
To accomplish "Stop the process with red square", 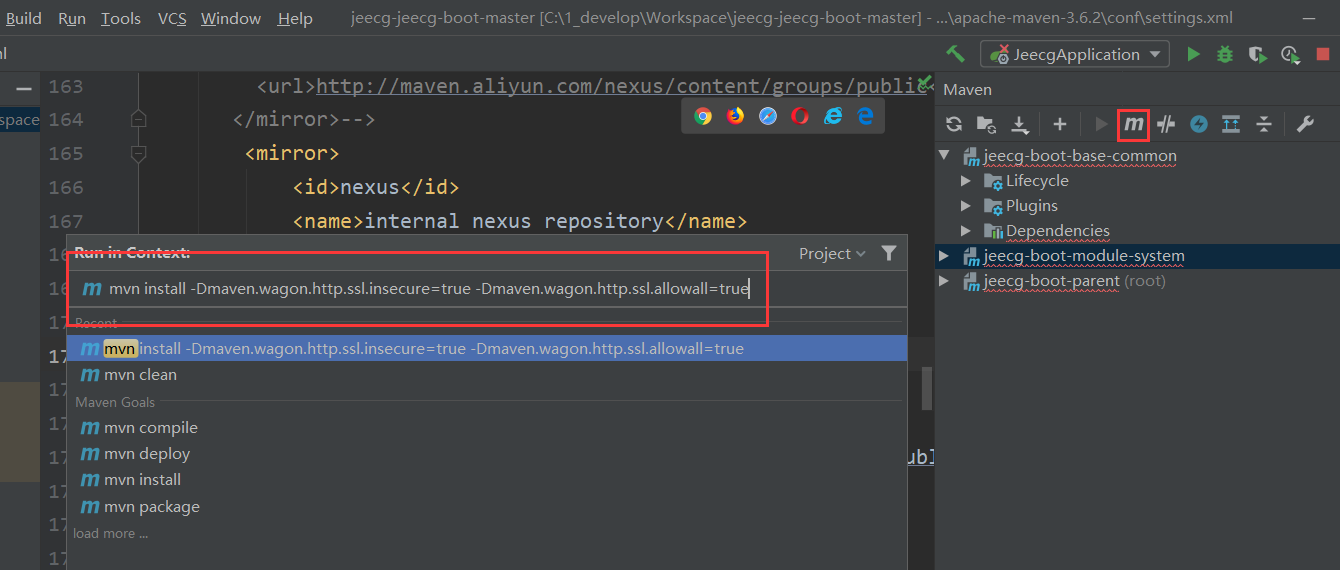I will 1322,55.
